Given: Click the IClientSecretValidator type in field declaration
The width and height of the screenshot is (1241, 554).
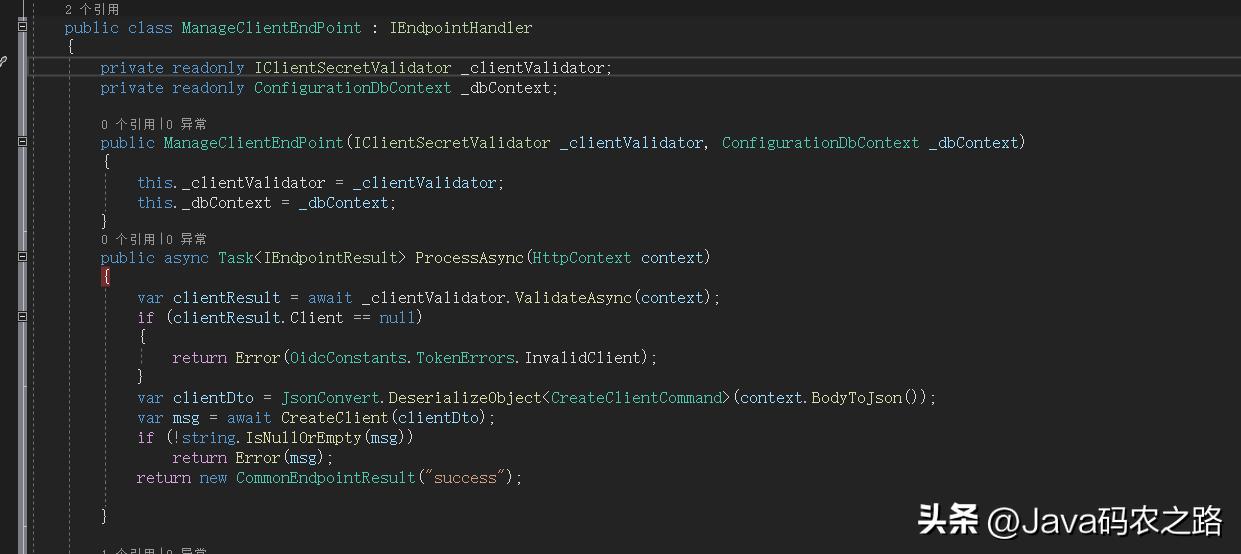Looking at the screenshot, I should [x=352, y=68].
